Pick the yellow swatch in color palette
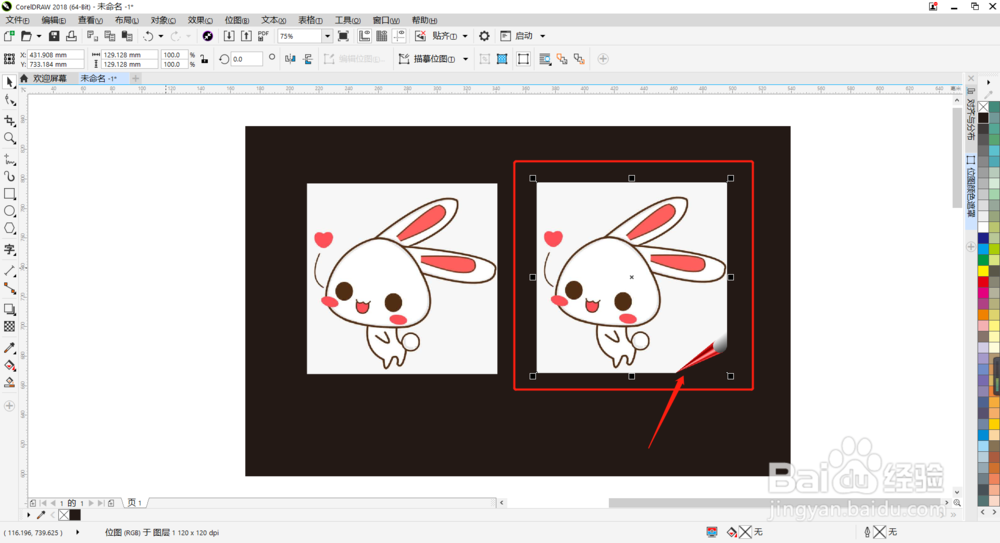This screenshot has height=543, width=1000. pyautogui.click(x=983, y=271)
